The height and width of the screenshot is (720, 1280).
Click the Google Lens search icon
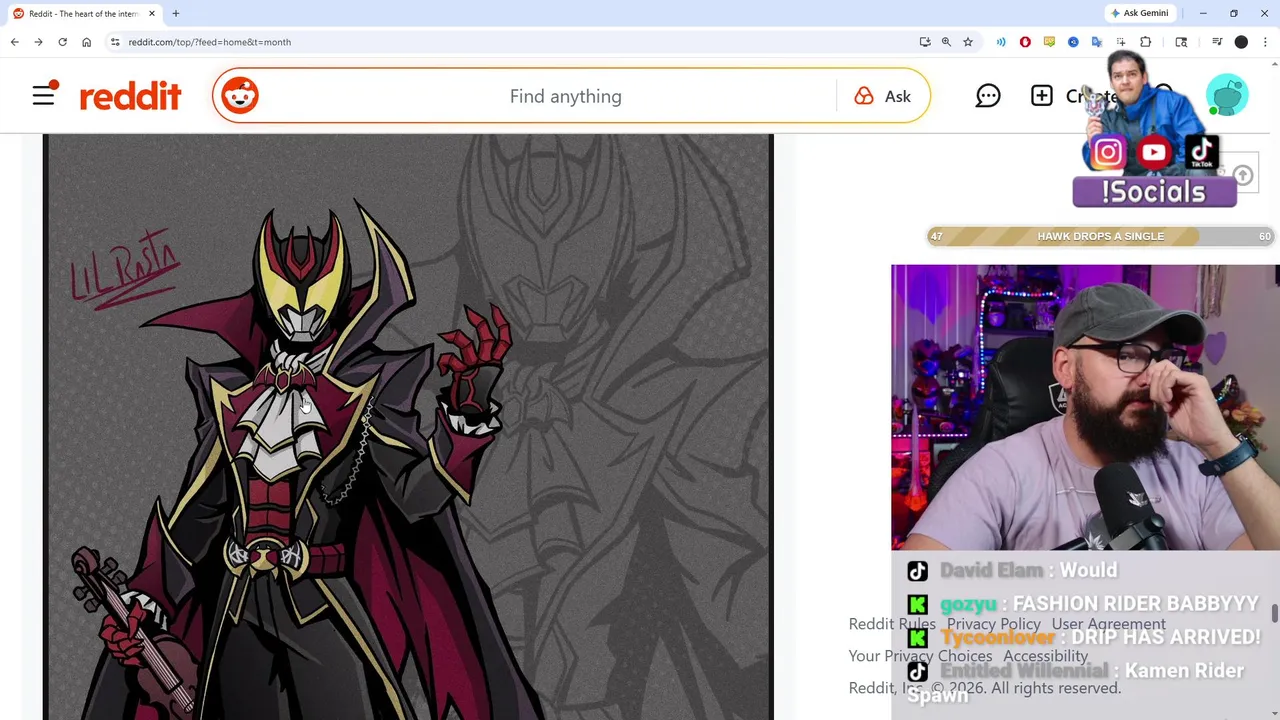(1181, 42)
